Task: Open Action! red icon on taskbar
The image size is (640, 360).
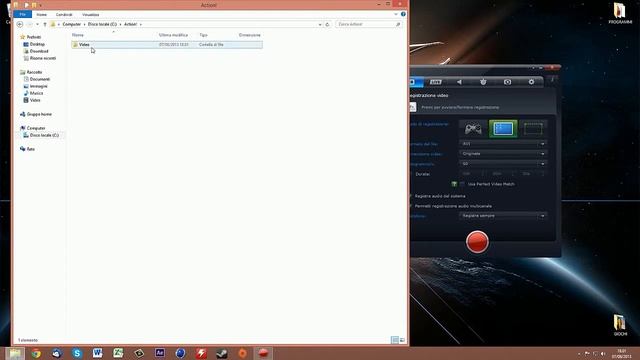Action: [x=263, y=353]
